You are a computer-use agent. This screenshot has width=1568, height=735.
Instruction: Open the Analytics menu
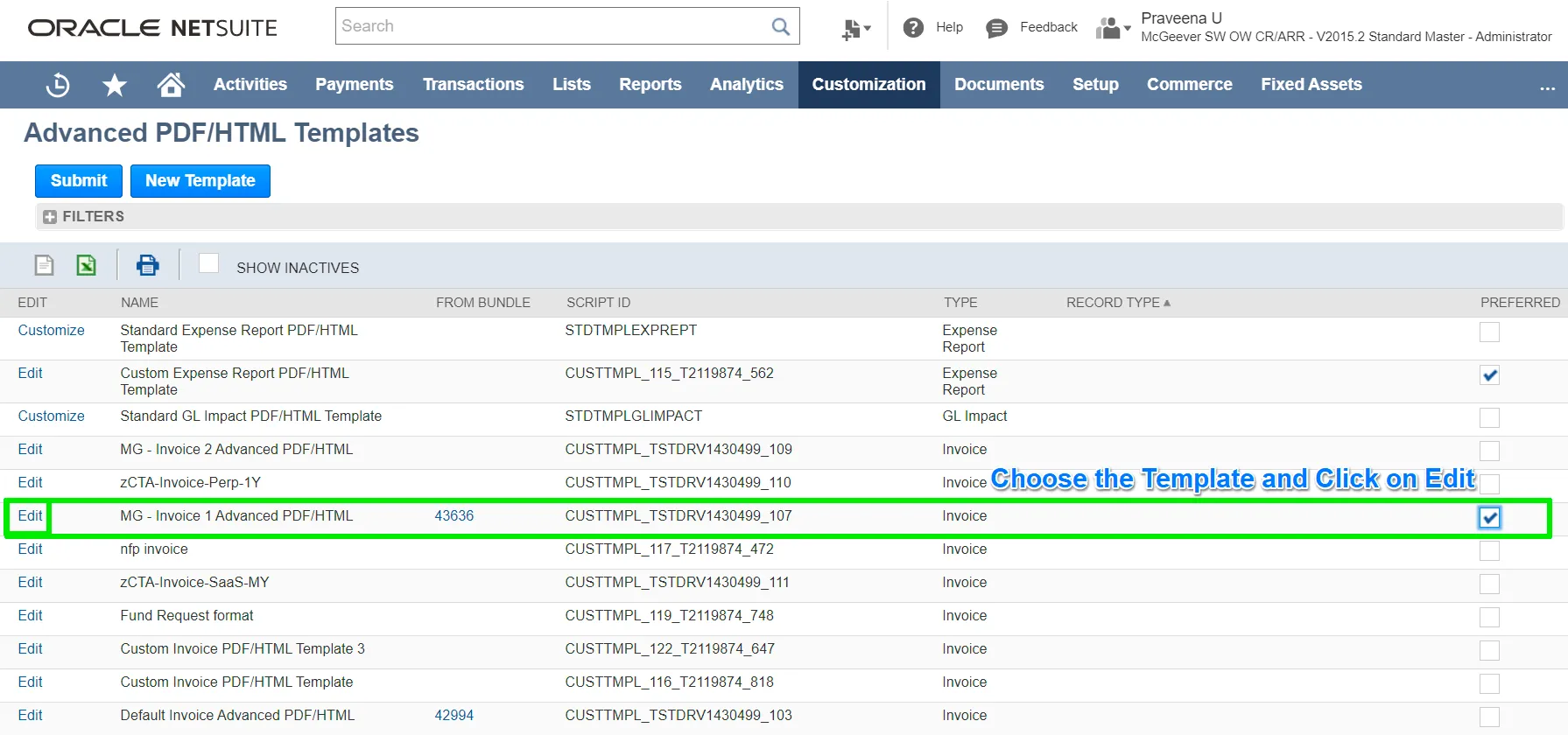747,85
